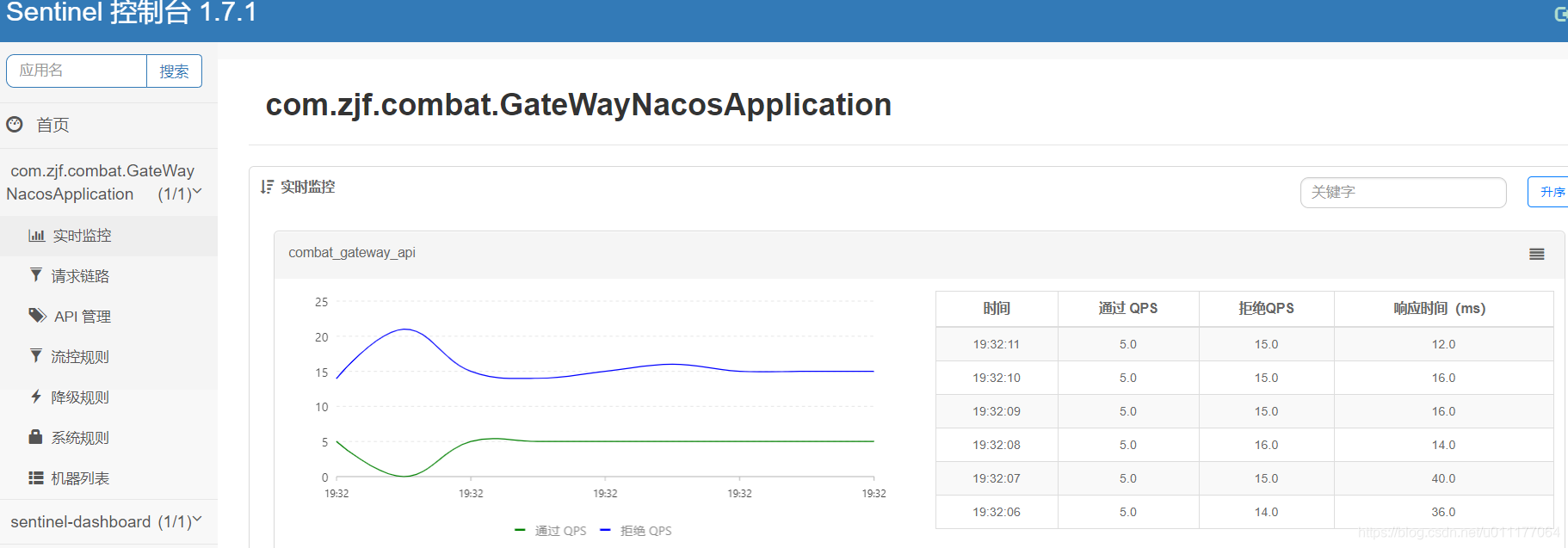Open 请求链路 menu item
Screen dimensions: 1568x548
click(x=80, y=276)
